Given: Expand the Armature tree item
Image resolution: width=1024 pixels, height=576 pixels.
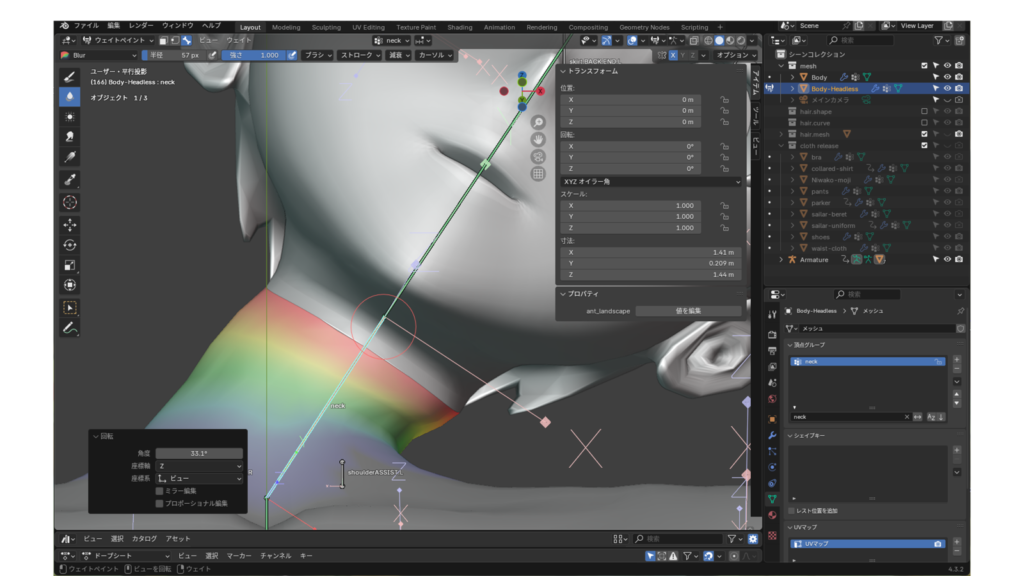Looking at the screenshot, I should pyautogui.click(x=782, y=260).
